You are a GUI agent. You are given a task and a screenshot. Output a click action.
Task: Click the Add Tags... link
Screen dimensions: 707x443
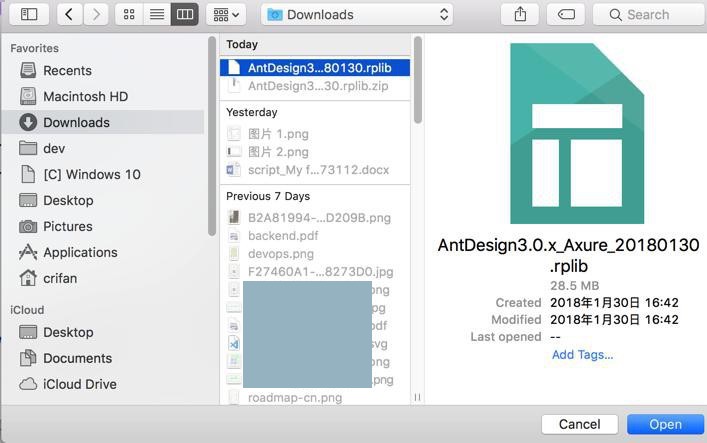coord(582,355)
